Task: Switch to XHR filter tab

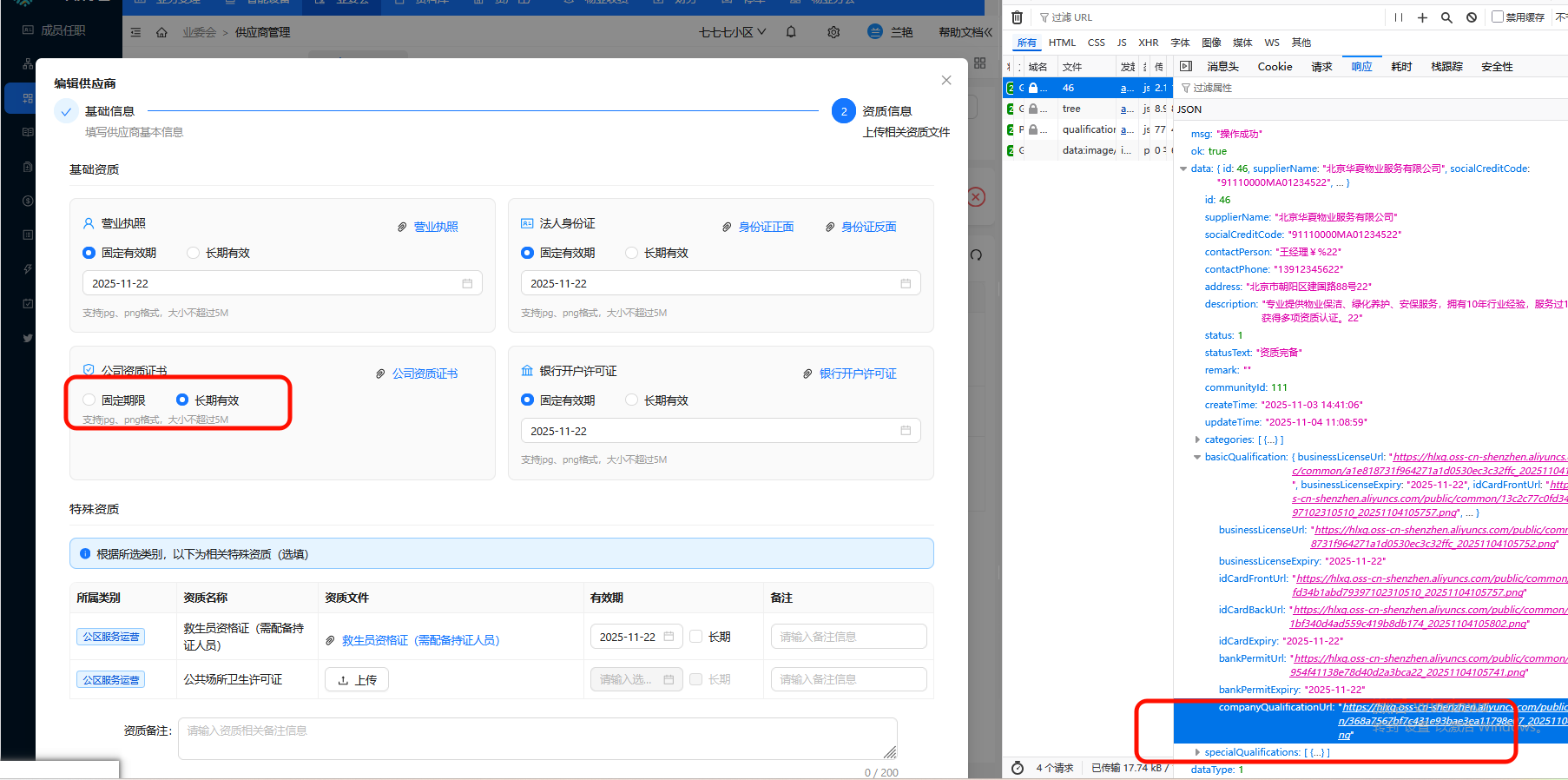Action: [x=1148, y=43]
